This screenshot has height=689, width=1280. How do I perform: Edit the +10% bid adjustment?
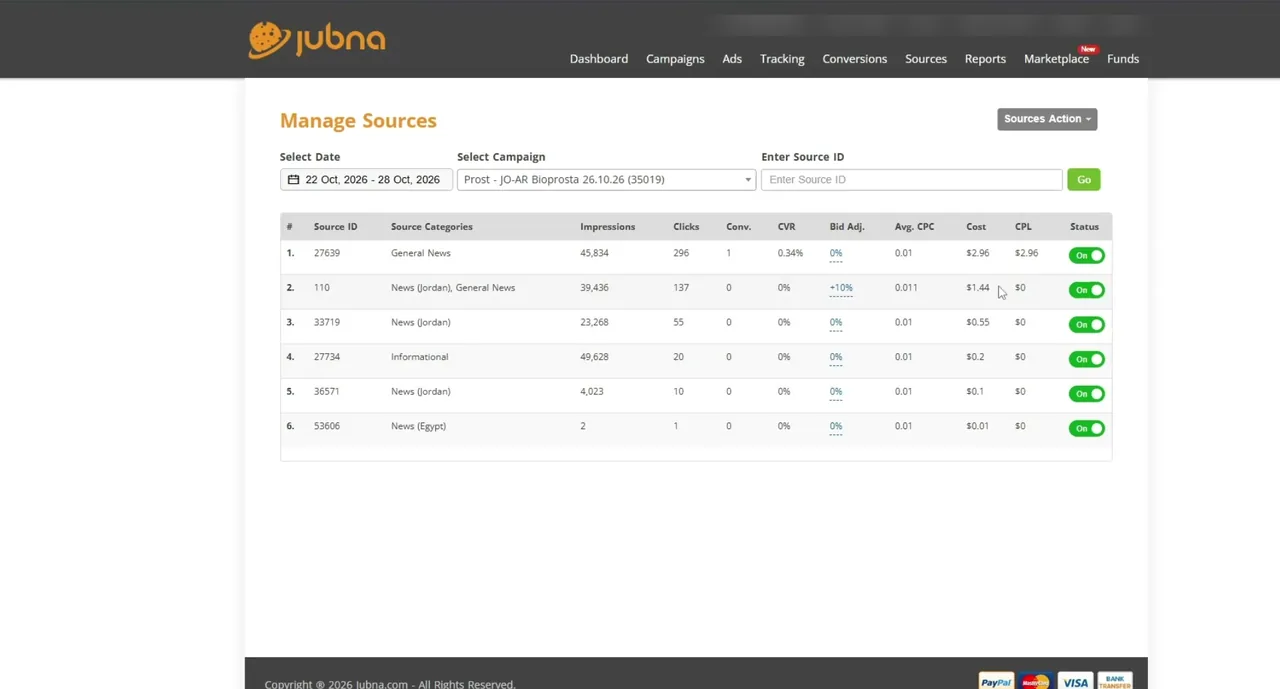[841, 288]
